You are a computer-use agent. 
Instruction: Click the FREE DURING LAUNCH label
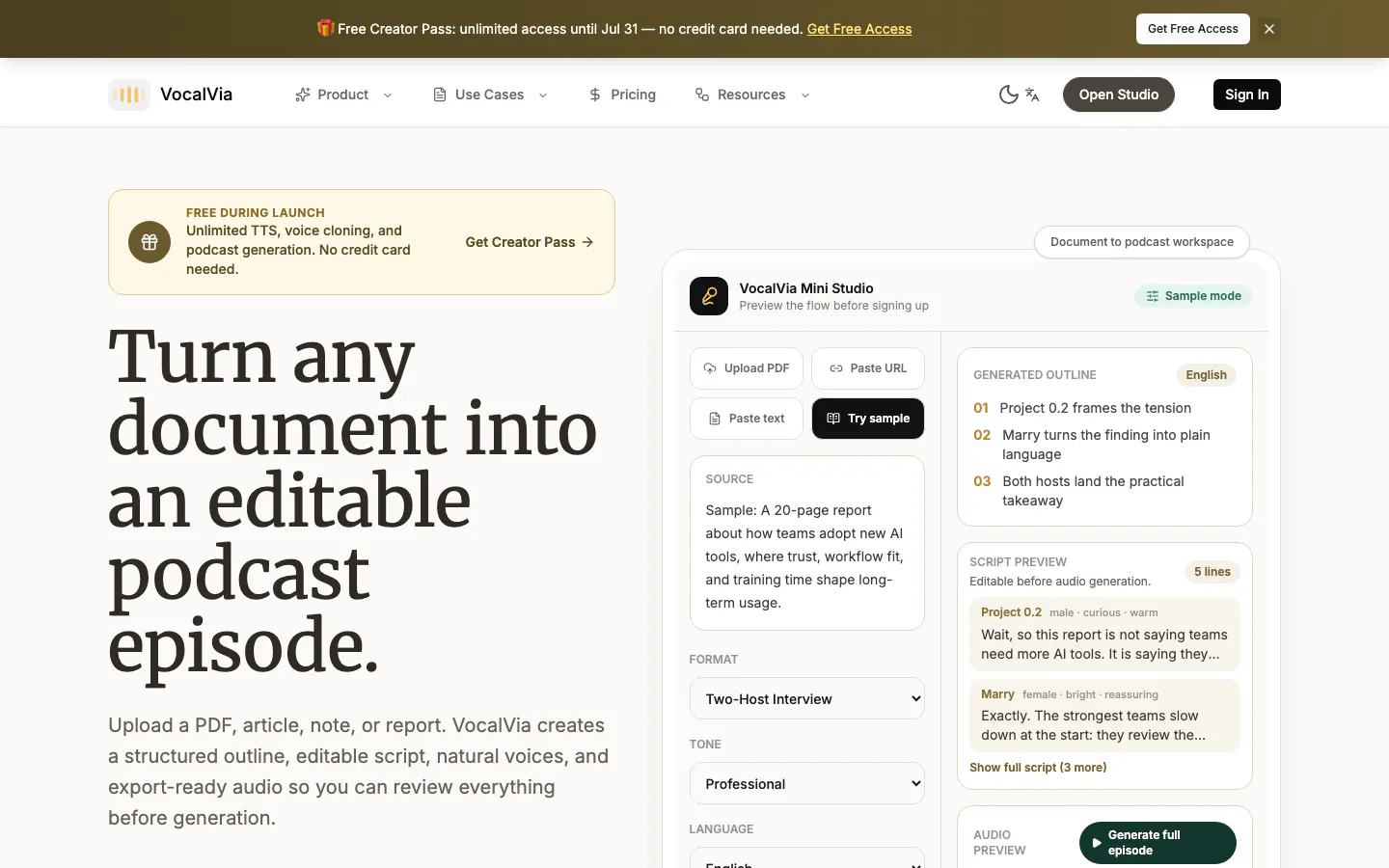click(256, 212)
